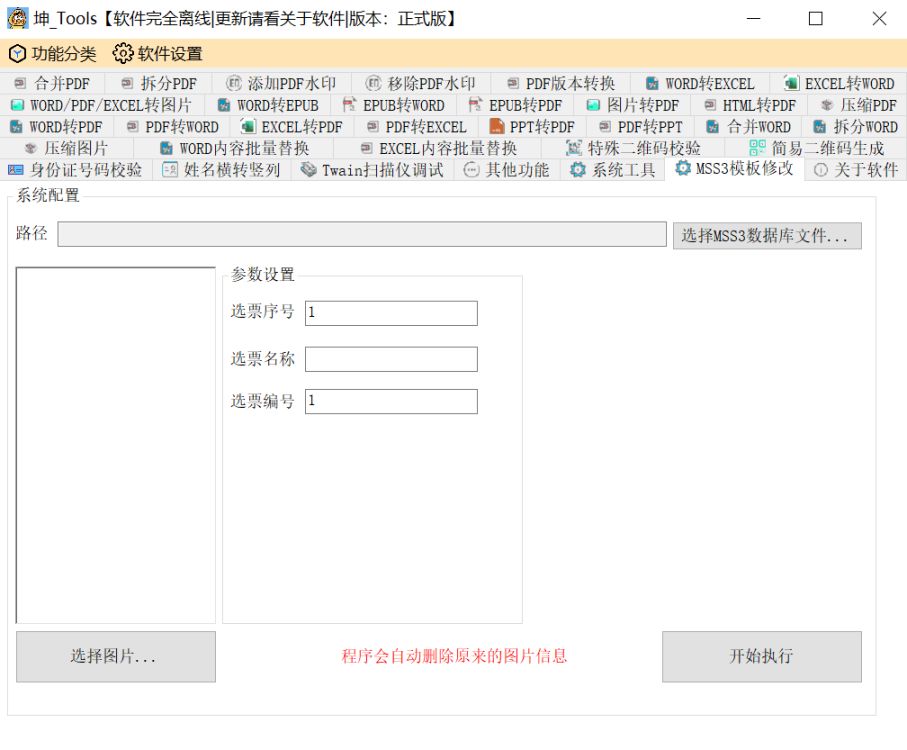Click the EXCEL转PDF tab icon
Screen dimensions: 907x750
click(248, 126)
